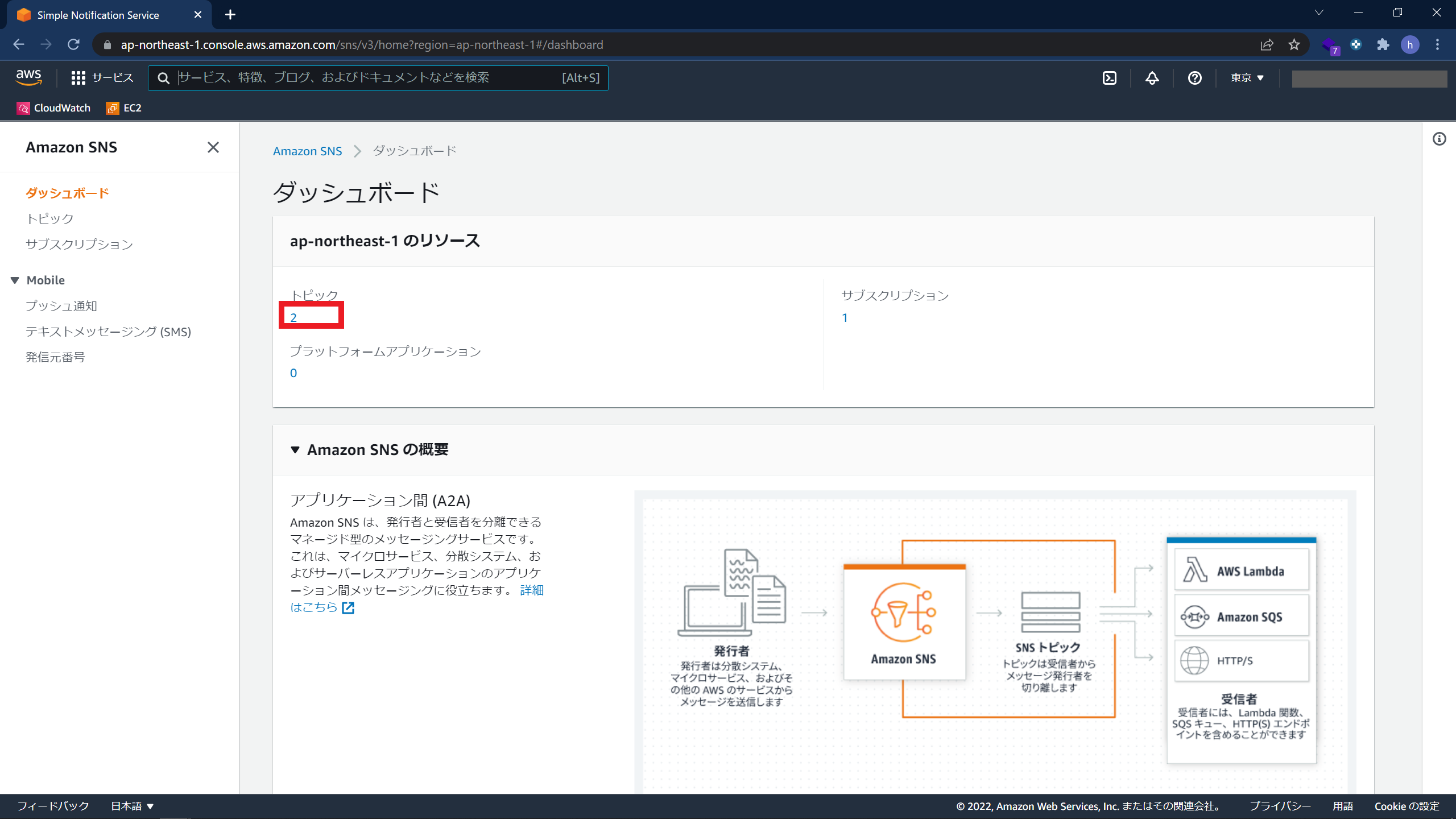Screen dimensions: 1456x819
Task: Select ダッシュボード in the sidebar
Action: (67, 193)
